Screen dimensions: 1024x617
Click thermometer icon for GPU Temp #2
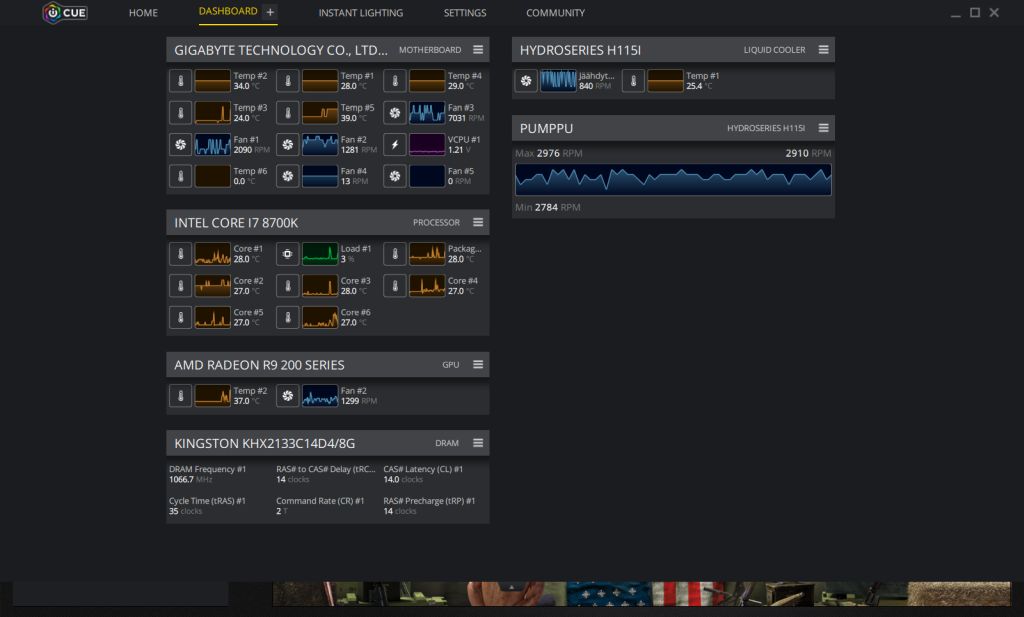pos(180,396)
